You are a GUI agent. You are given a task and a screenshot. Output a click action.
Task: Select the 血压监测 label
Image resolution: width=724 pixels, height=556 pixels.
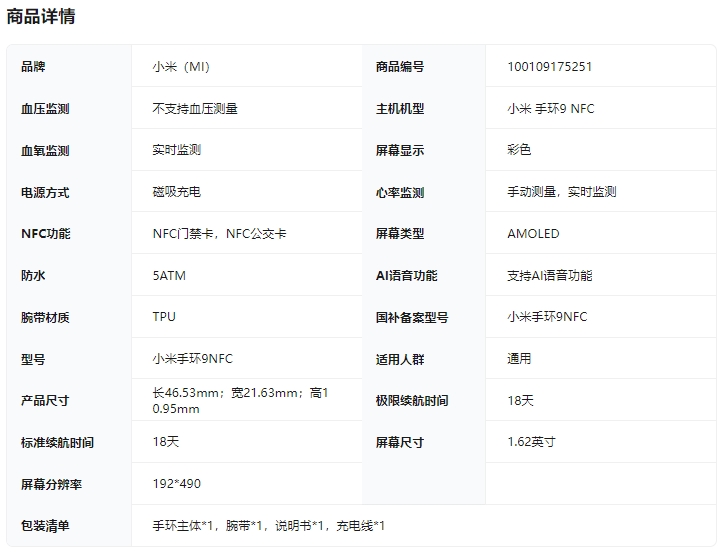[45, 109]
